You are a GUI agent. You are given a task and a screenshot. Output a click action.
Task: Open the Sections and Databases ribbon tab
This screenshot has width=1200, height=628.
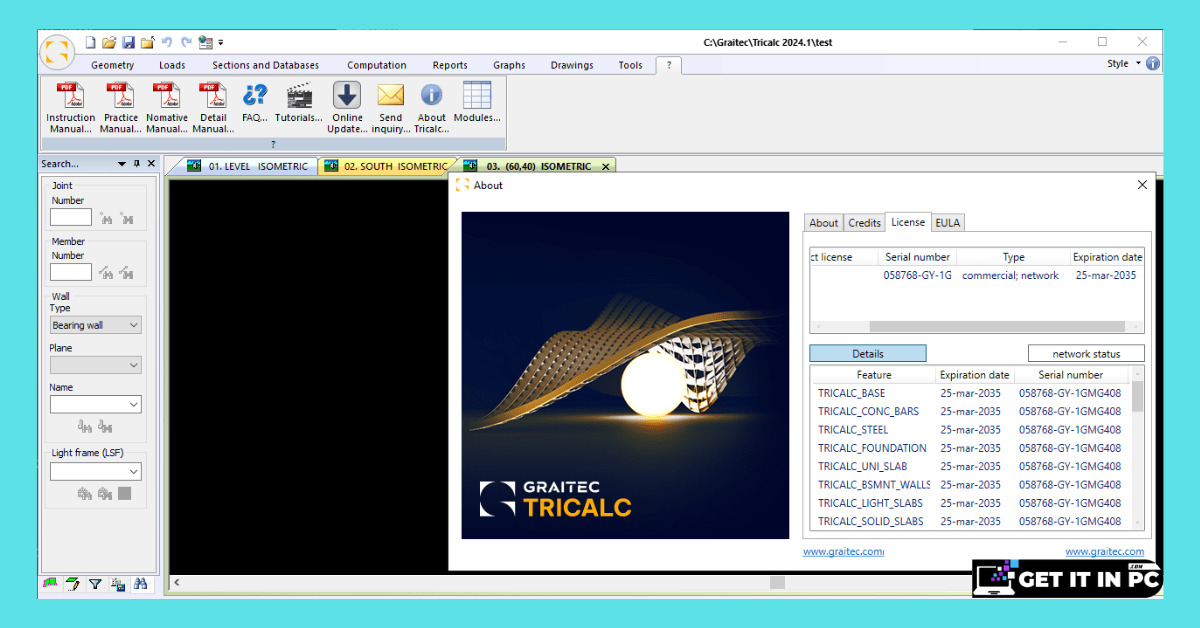coord(265,65)
